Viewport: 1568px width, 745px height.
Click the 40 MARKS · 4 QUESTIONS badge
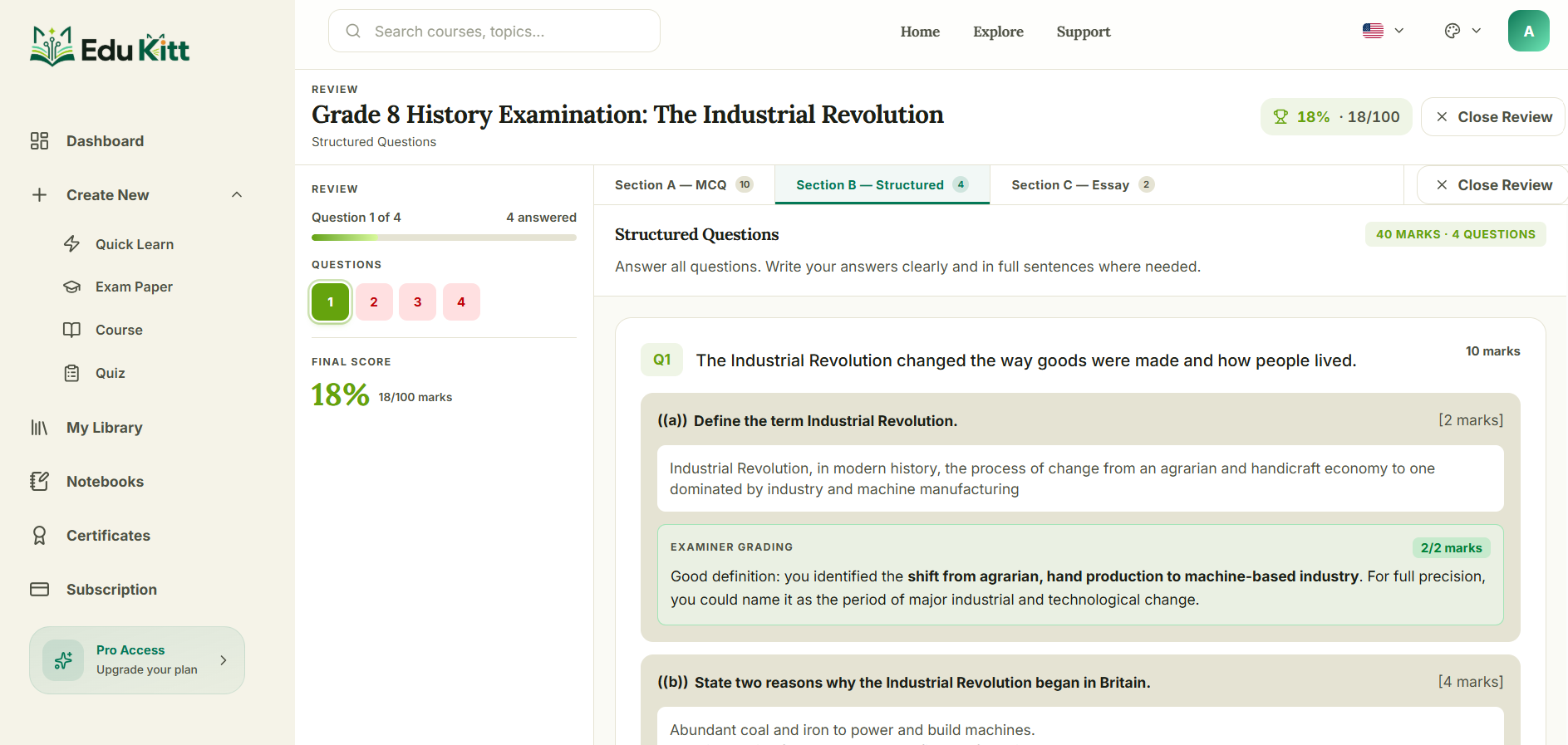click(x=1456, y=234)
